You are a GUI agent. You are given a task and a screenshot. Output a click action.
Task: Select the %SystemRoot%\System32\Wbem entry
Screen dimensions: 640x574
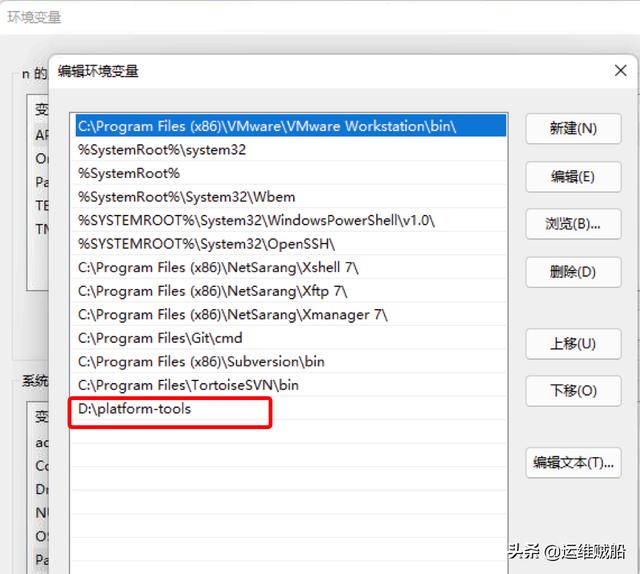[x=289, y=197]
